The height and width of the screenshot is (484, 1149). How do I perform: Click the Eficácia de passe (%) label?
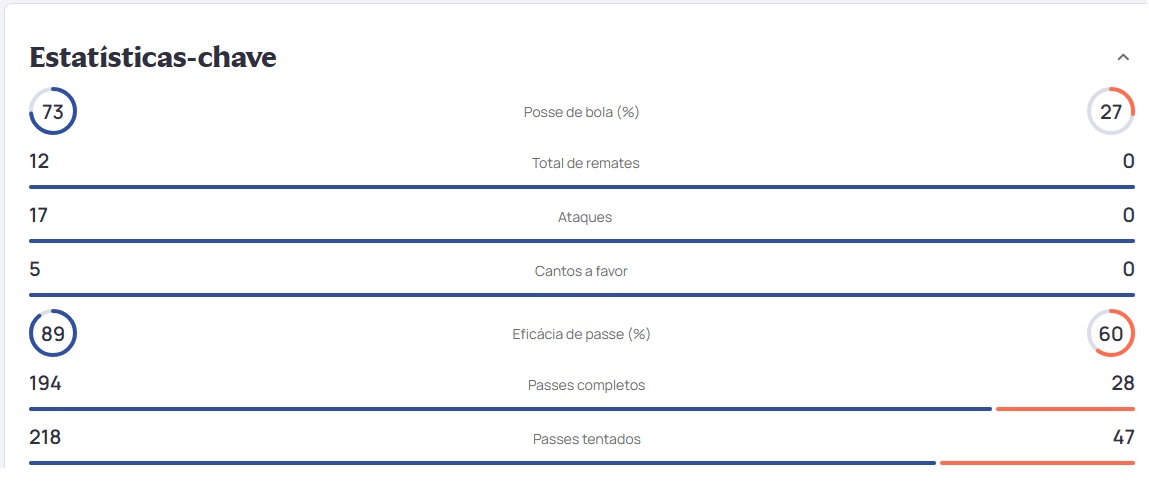(x=581, y=334)
